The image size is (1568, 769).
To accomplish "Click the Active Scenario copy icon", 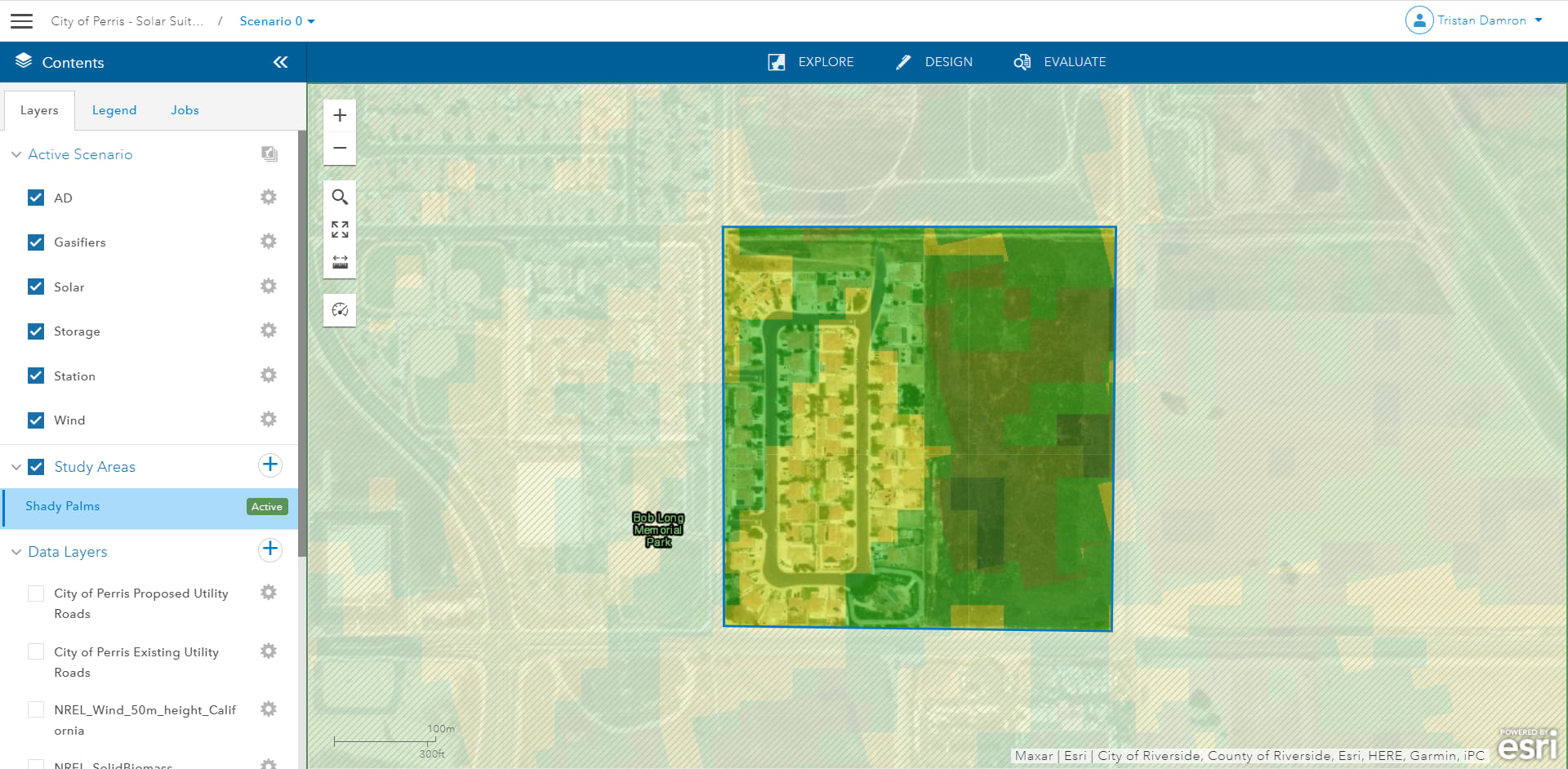I will click(x=269, y=154).
